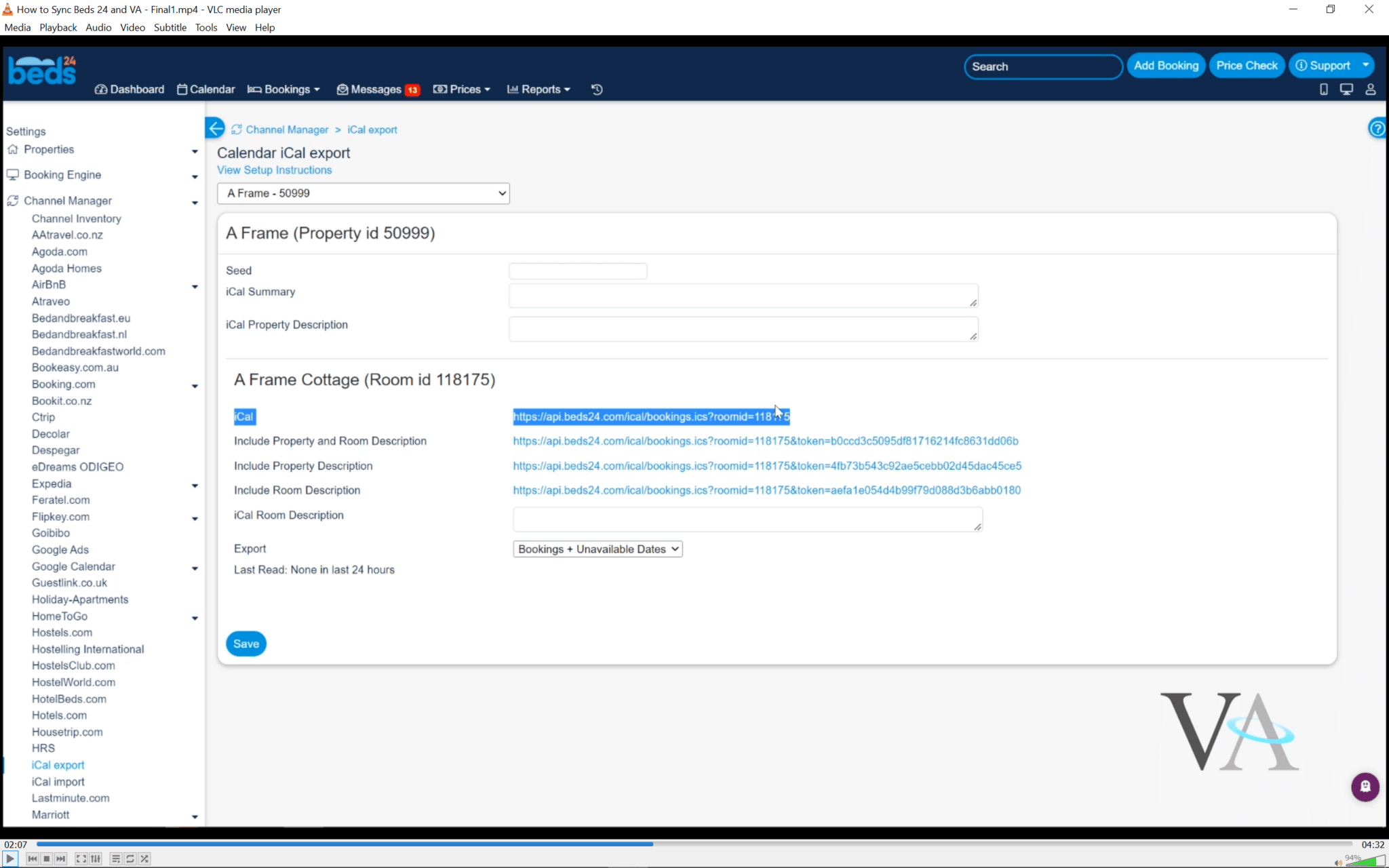Open the Subtitle menu
The width and height of the screenshot is (1389, 868).
coord(170,27)
